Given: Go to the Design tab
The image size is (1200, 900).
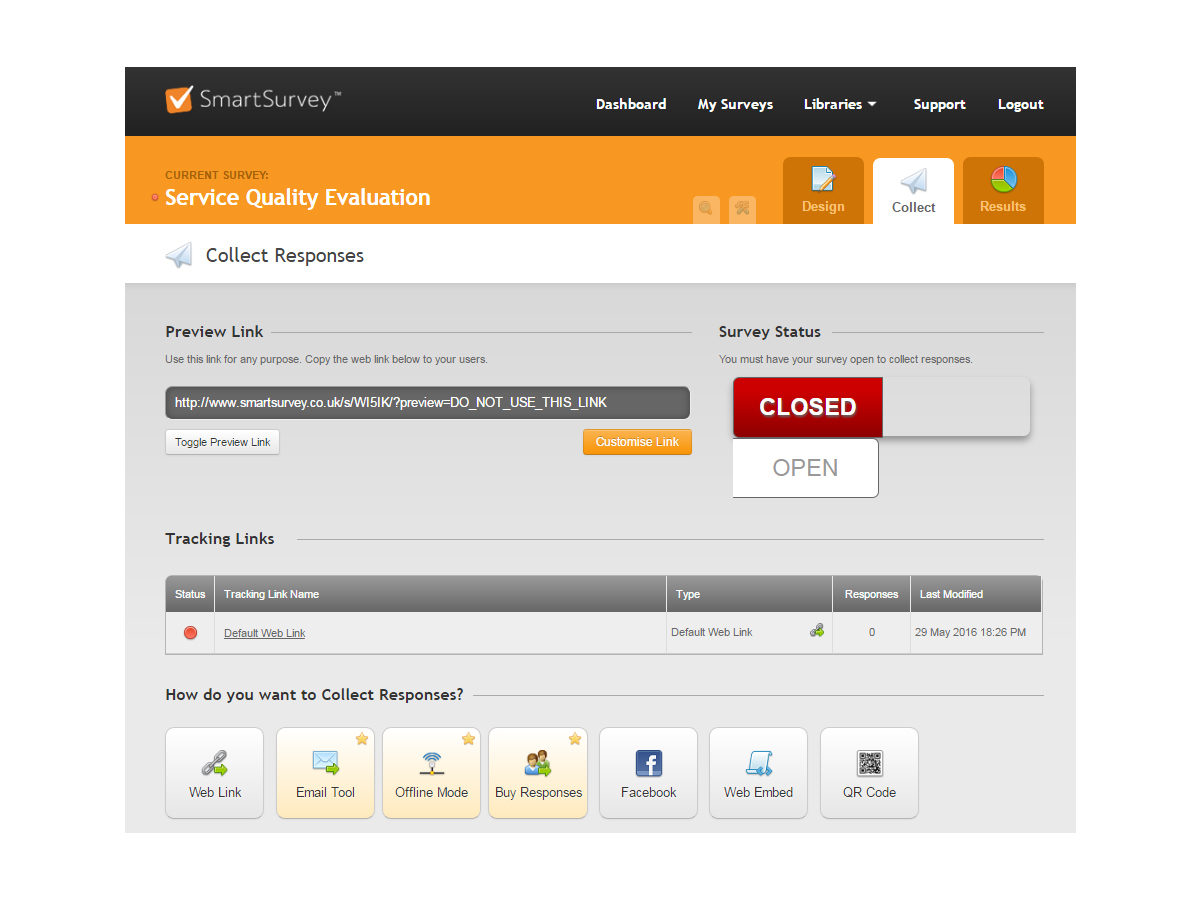Looking at the screenshot, I should pos(823,190).
